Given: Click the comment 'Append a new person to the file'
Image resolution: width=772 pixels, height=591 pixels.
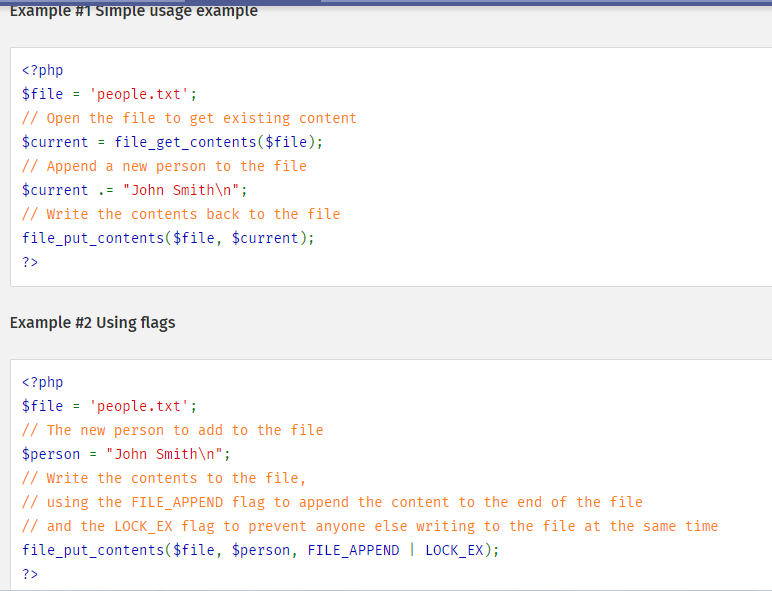Looking at the screenshot, I should (x=164, y=166).
